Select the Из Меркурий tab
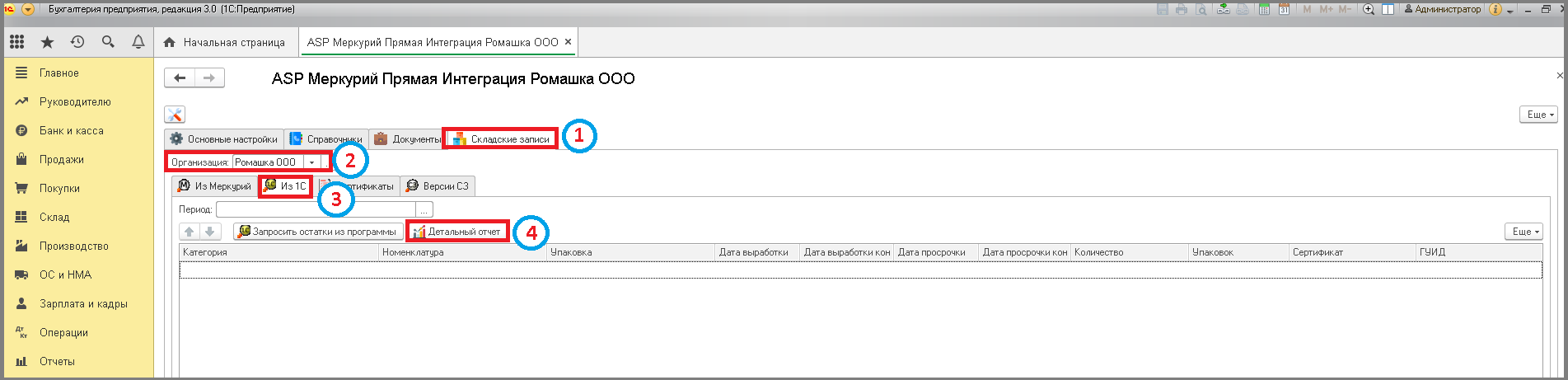The width and height of the screenshot is (1568, 380). pyautogui.click(x=214, y=186)
